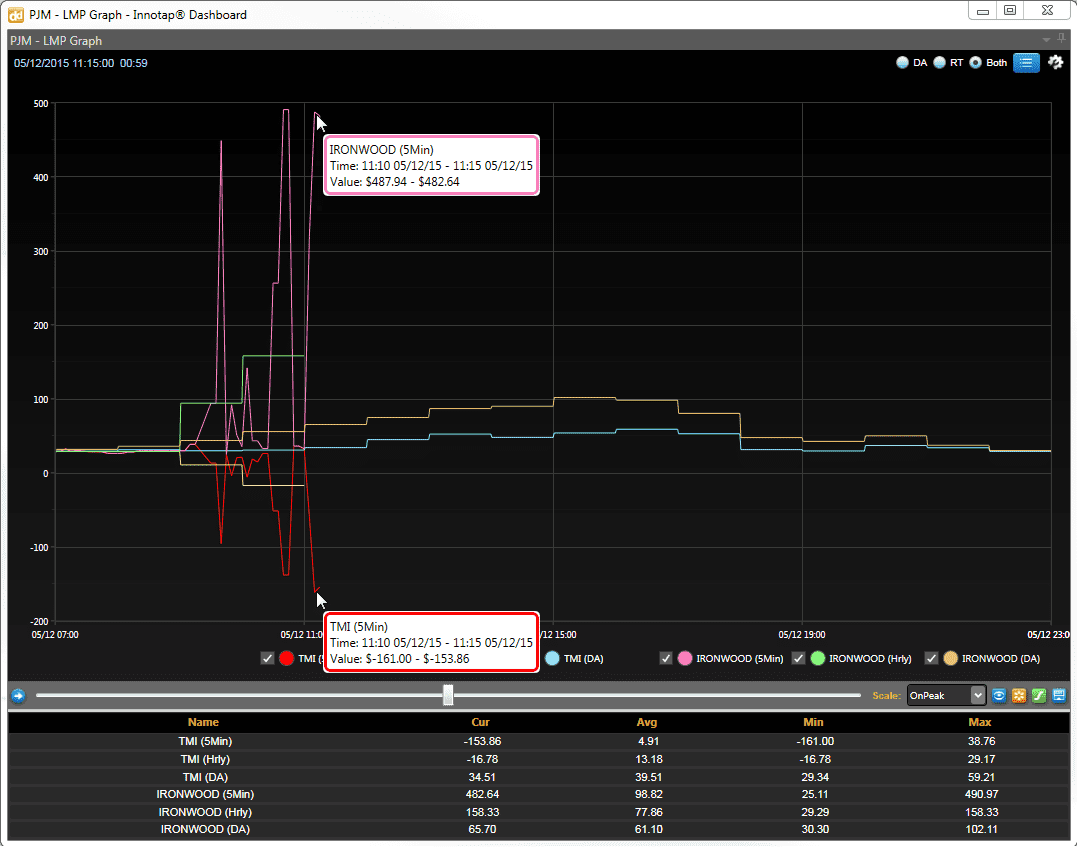This screenshot has height=850, width=1077.
Task: Open the Scale OnPeak dropdown
Action: (x=946, y=696)
